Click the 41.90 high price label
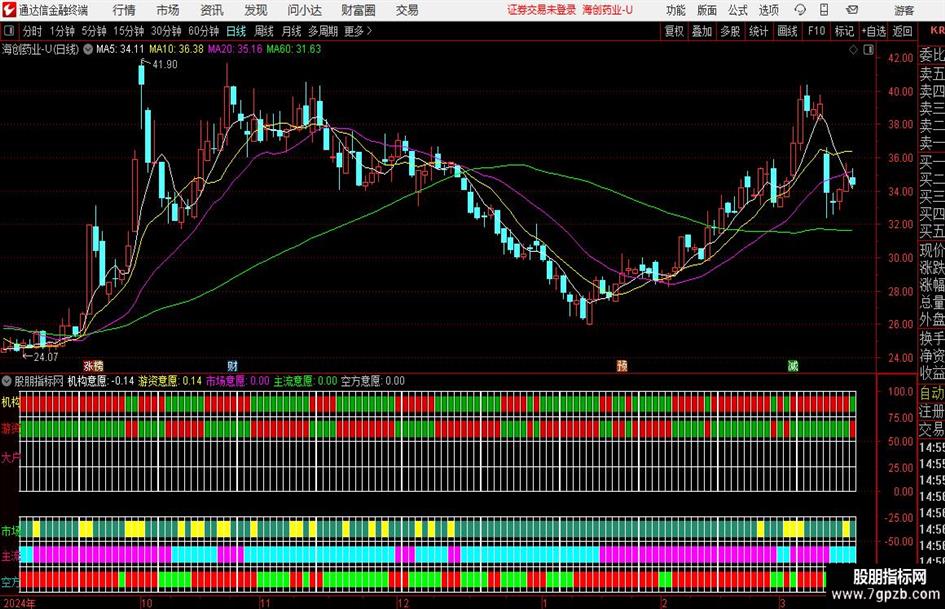Screen dimensions: 945x609 click(165, 65)
